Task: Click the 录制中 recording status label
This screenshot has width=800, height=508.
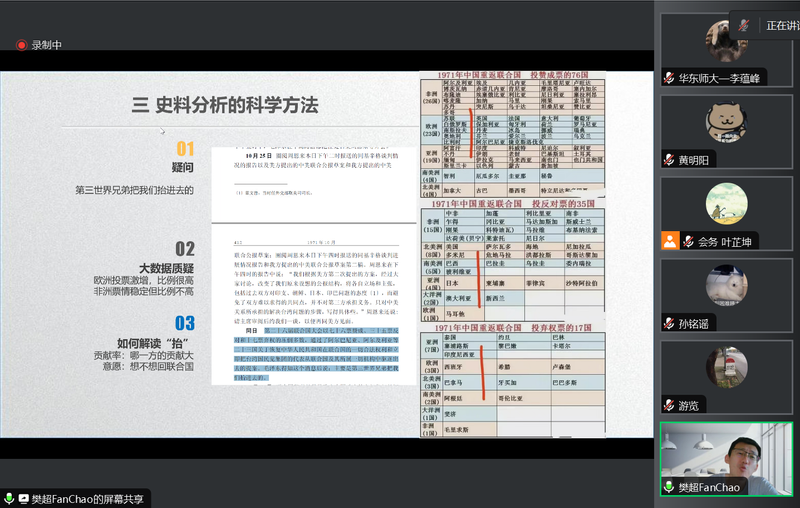Action: 46,45
